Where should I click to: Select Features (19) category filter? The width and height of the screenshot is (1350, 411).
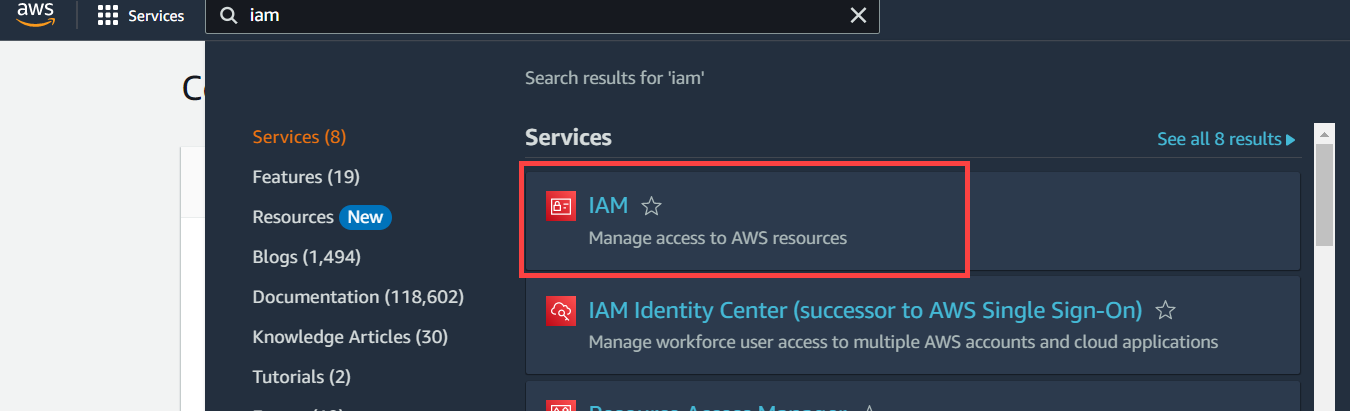(x=306, y=177)
